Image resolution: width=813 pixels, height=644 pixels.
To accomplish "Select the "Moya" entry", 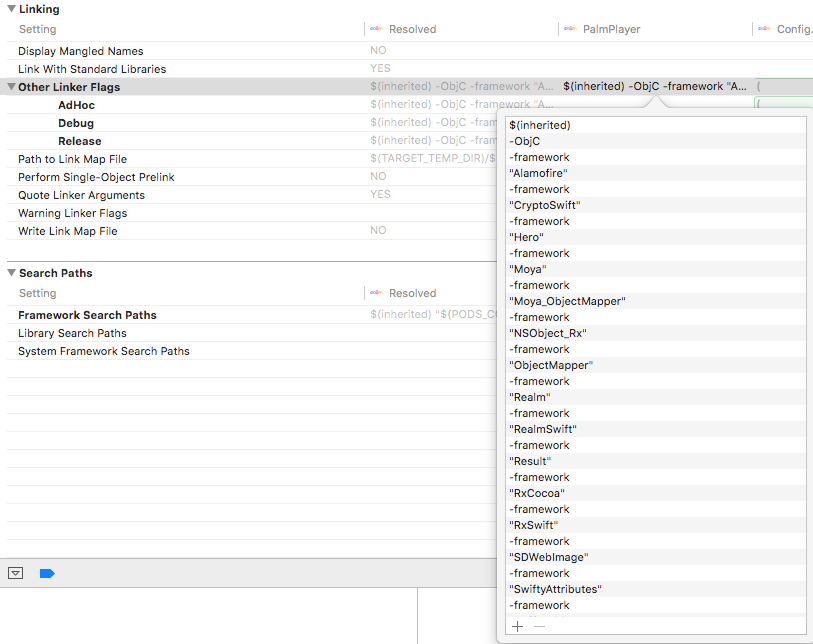I will click(655, 269).
